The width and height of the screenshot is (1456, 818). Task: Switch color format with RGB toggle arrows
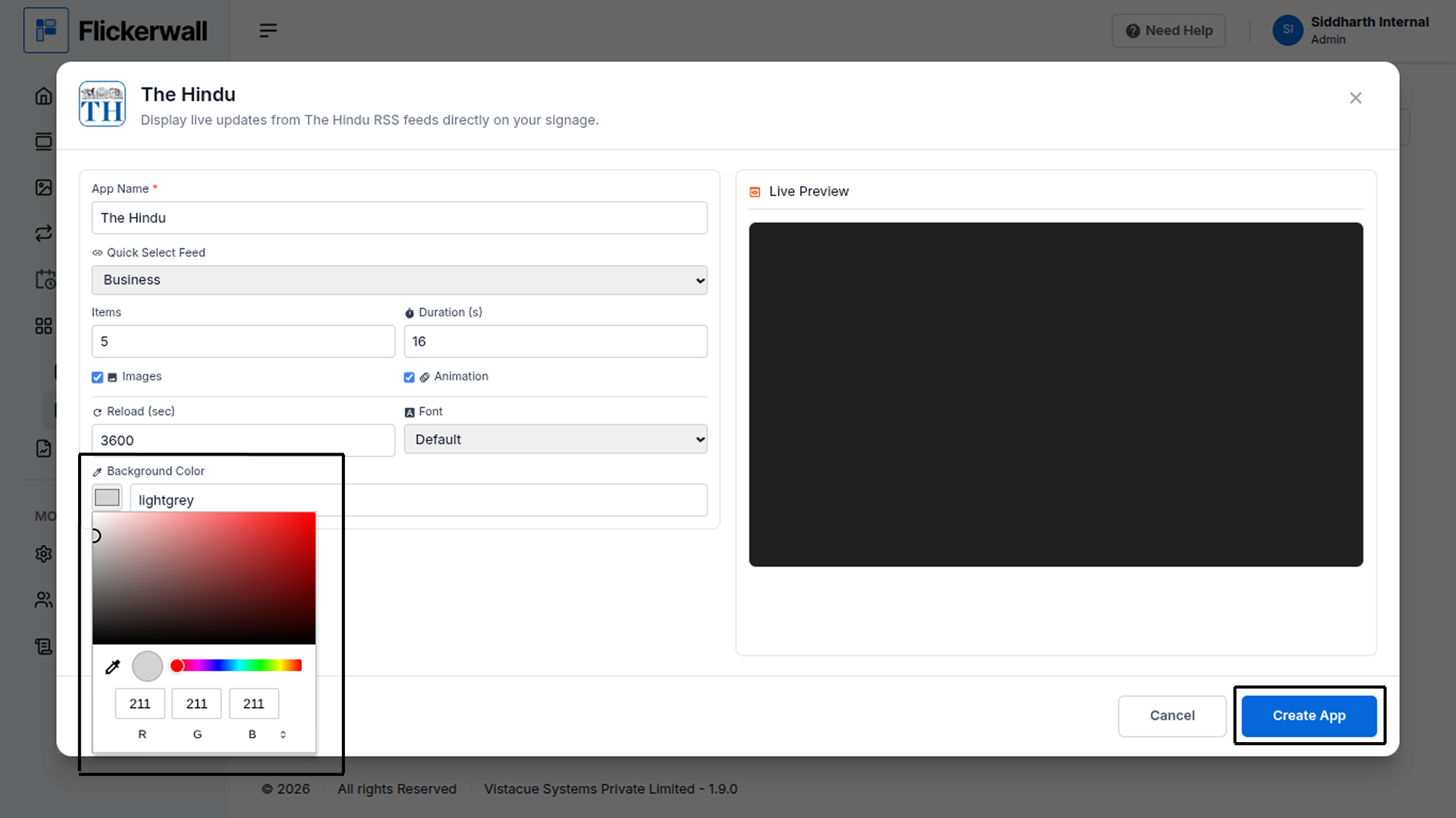(283, 735)
